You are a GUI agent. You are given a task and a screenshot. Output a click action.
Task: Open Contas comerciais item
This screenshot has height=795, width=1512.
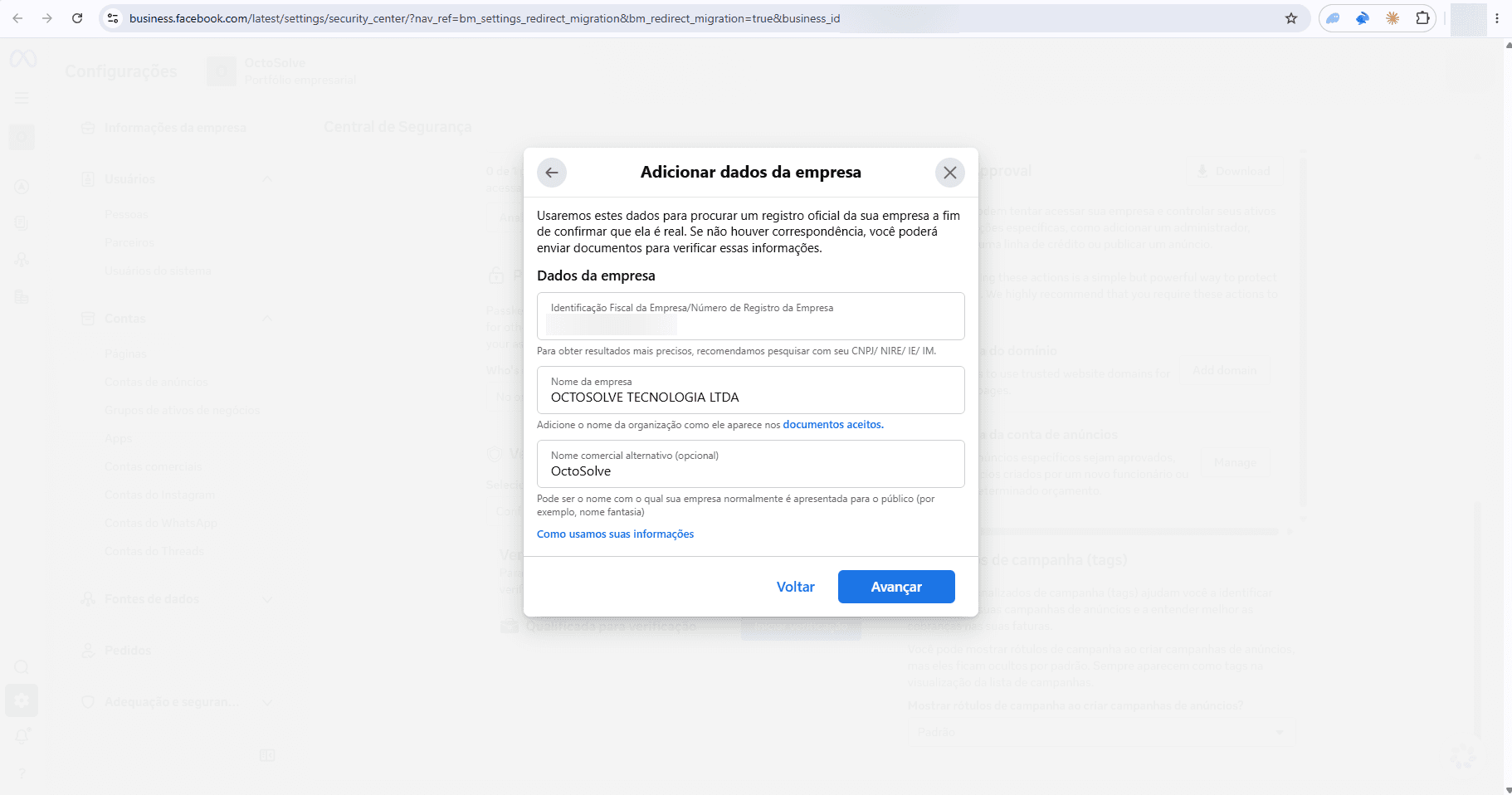[153, 466]
